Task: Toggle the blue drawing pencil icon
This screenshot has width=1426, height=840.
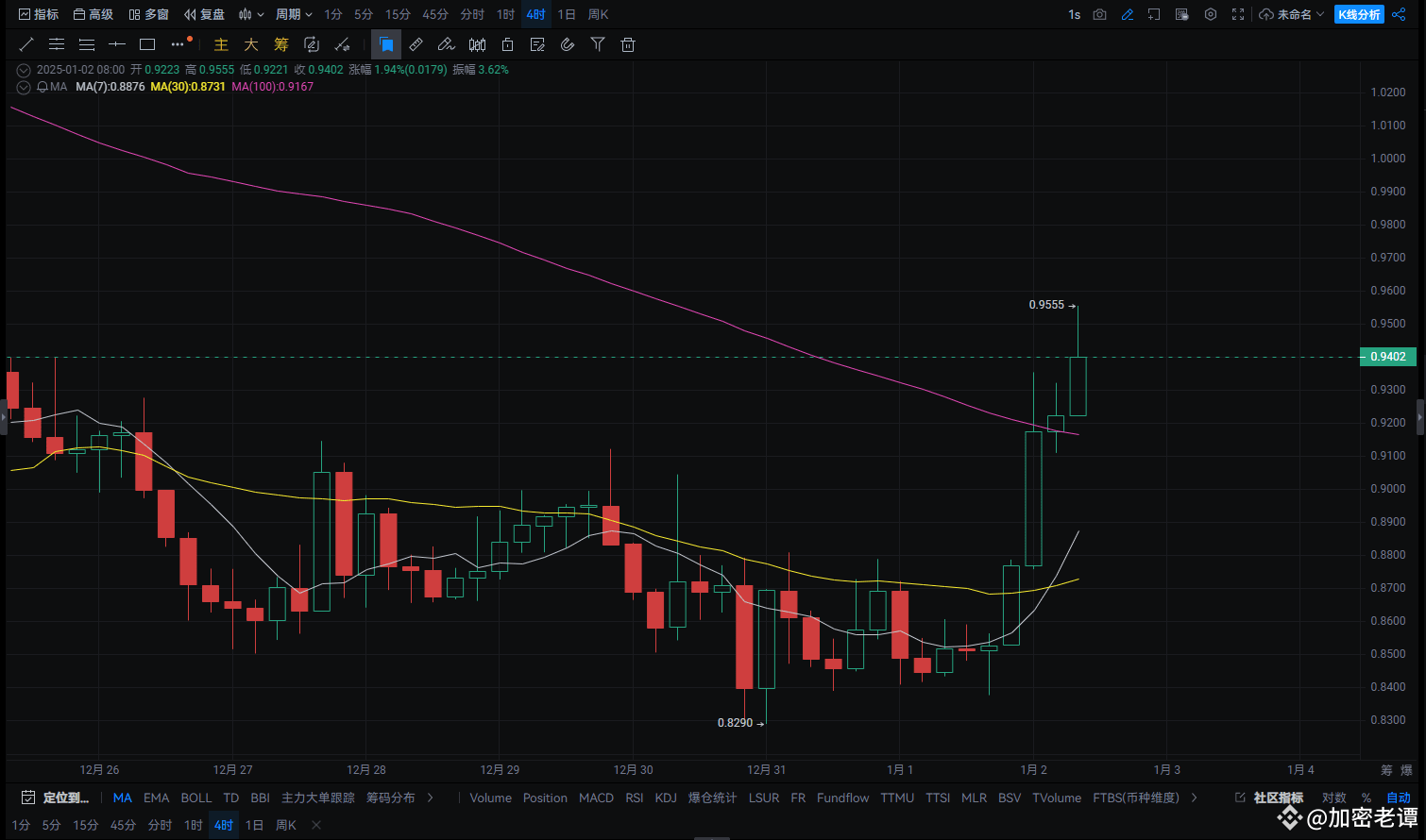Action: click(x=1127, y=14)
